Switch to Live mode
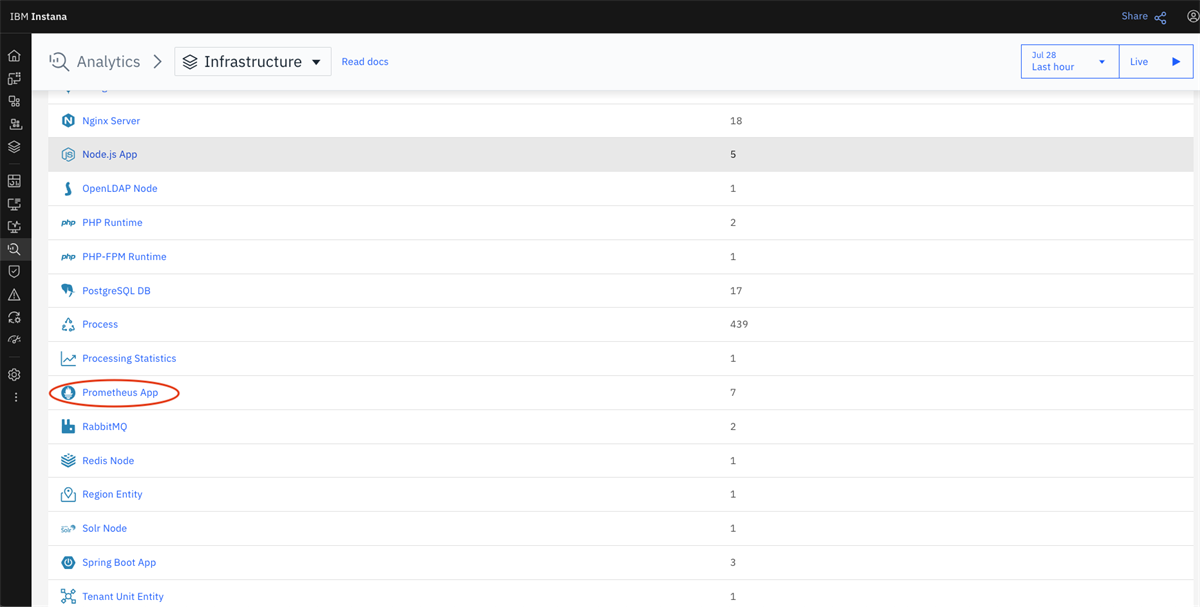 [1155, 61]
